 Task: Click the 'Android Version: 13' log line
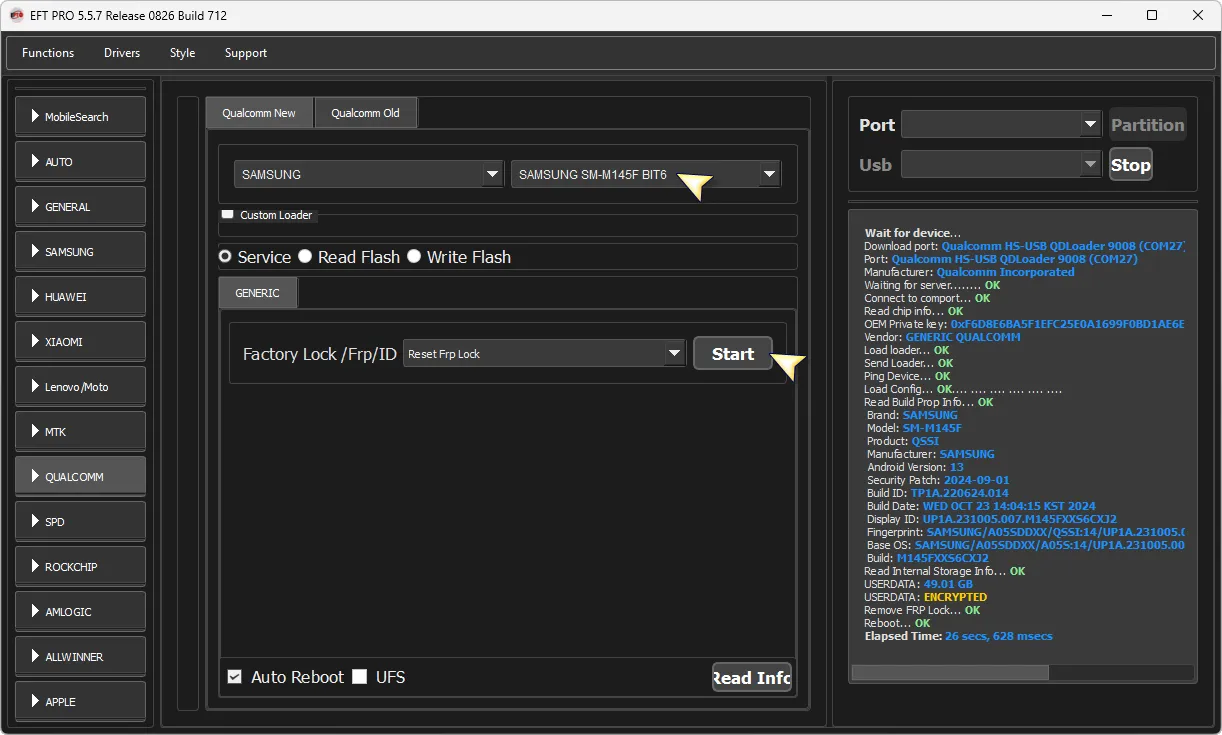point(915,467)
